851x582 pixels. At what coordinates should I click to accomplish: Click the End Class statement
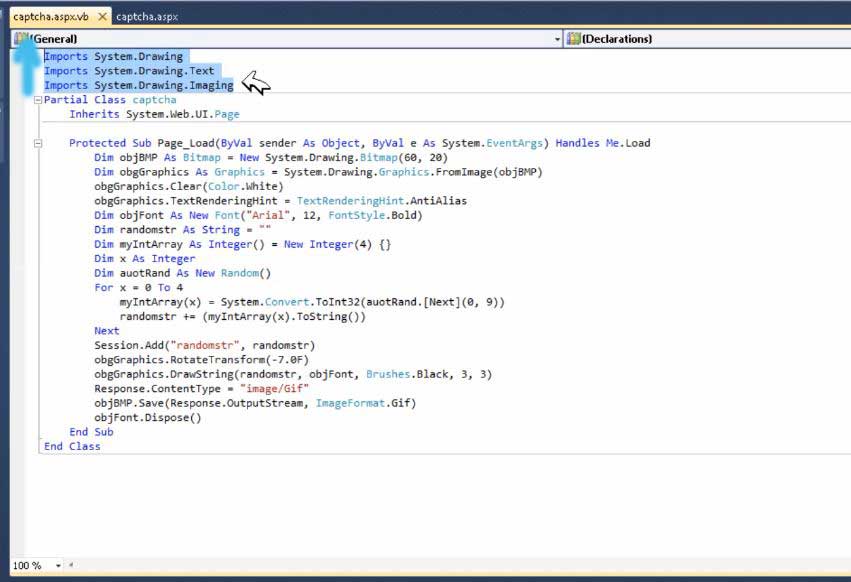72,446
